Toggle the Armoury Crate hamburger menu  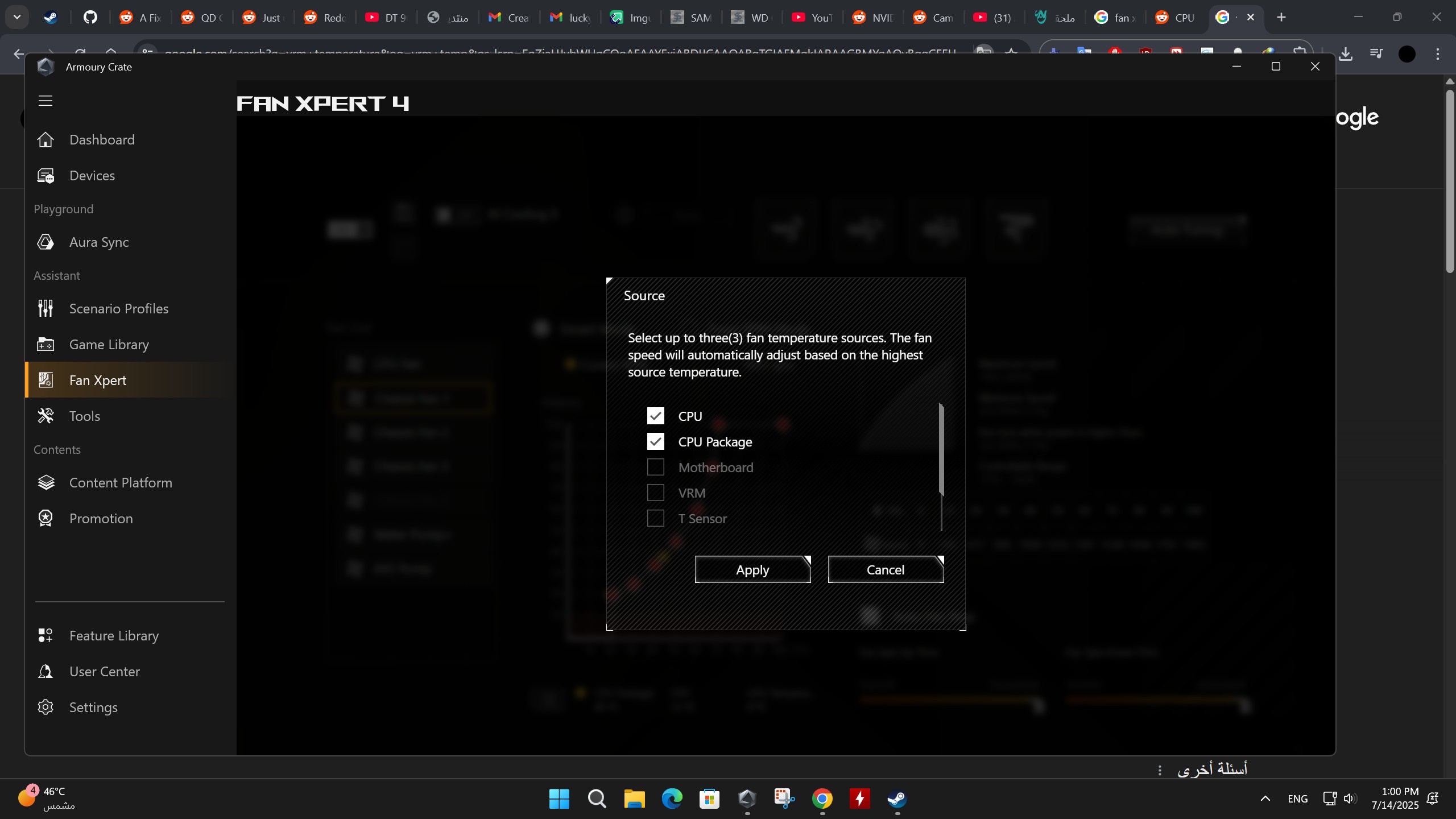point(45,101)
